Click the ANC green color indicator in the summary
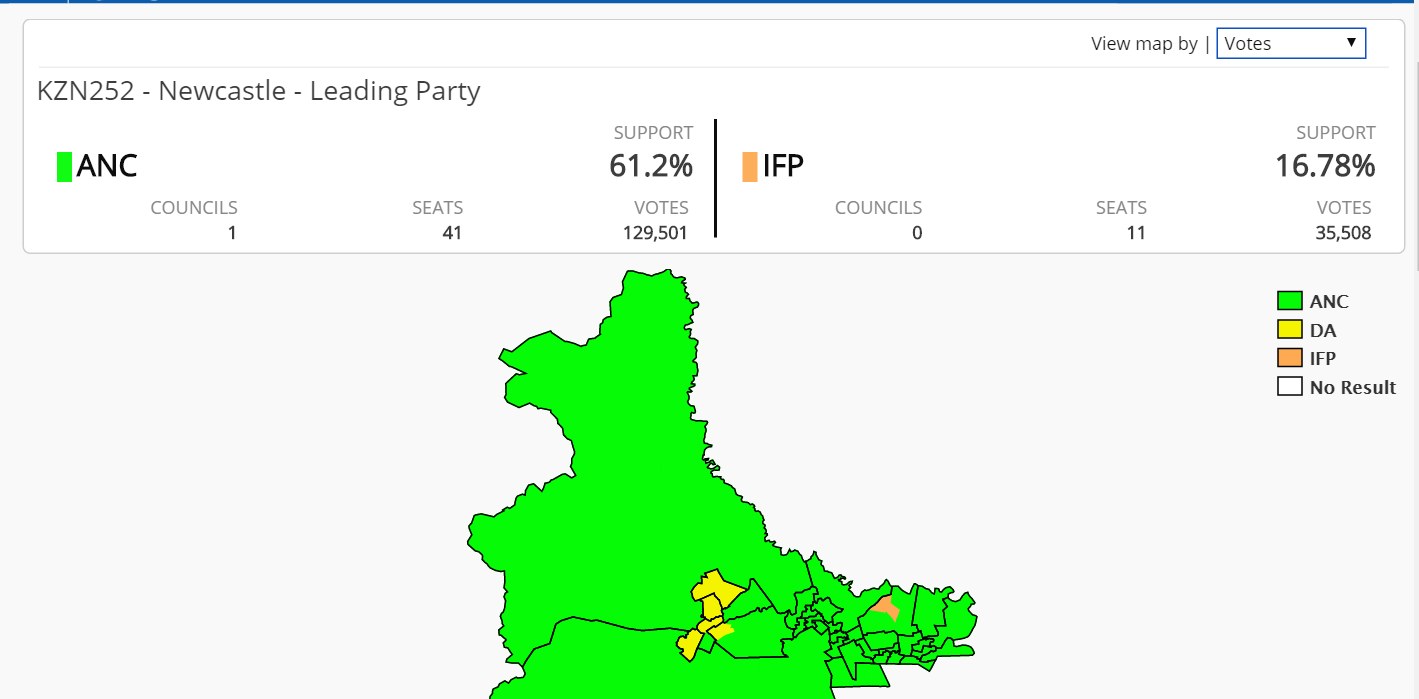The width and height of the screenshot is (1419, 699). tap(64, 166)
